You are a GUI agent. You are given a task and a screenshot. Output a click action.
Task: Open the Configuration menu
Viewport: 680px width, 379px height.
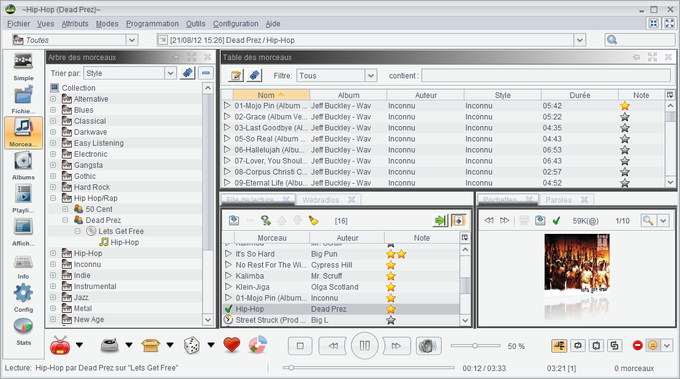[x=235, y=24]
